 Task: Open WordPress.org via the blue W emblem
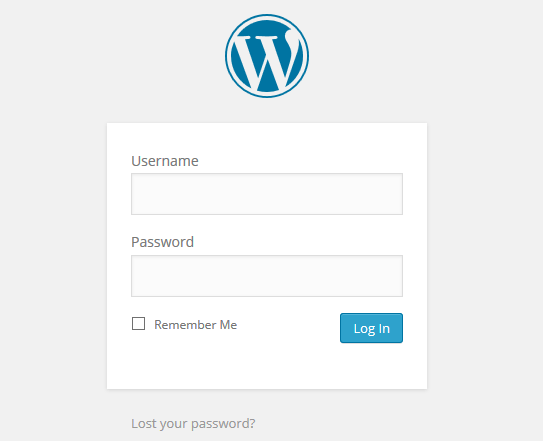pos(267,56)
